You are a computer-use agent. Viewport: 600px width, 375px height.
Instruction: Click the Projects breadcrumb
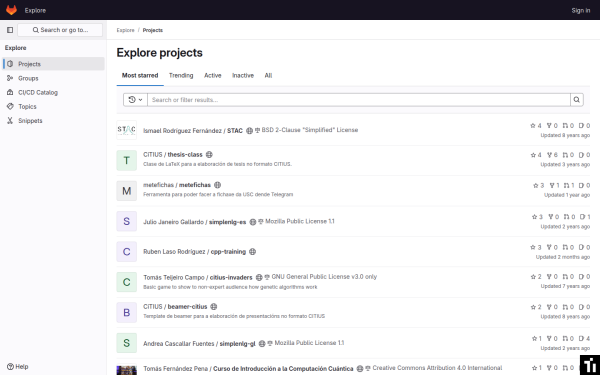(153, 30)
